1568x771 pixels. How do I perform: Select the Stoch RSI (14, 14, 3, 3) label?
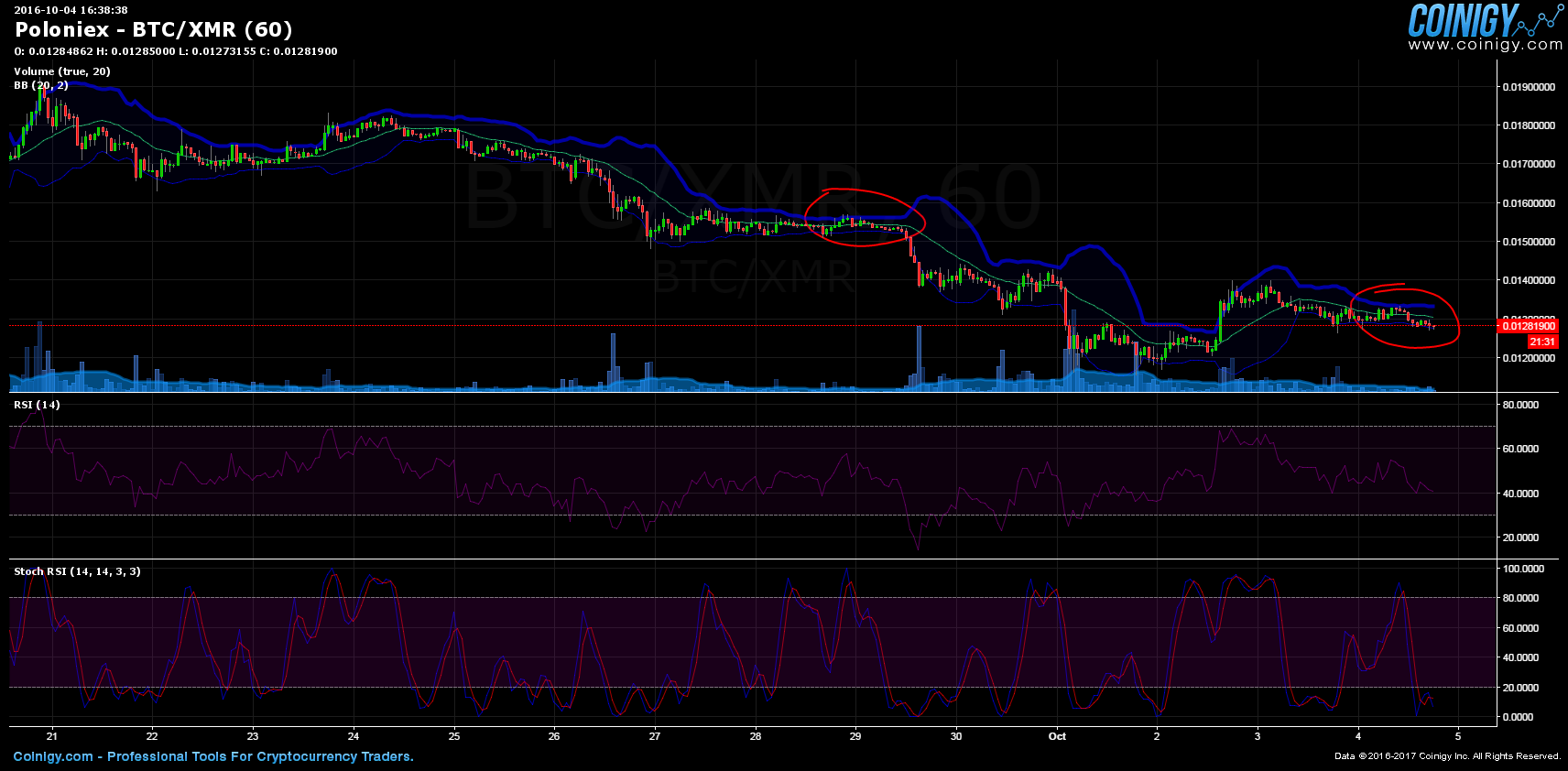[77, 571]
